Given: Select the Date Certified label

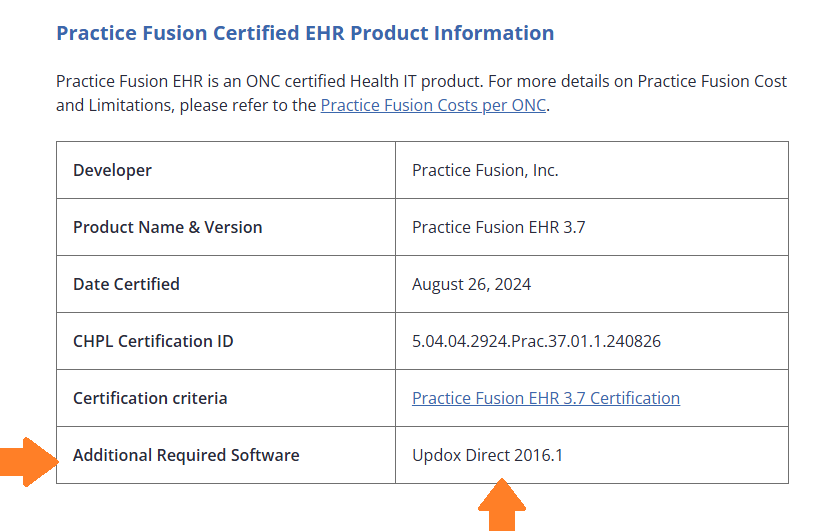Looking at the screenshot, I should coord(126,284).
